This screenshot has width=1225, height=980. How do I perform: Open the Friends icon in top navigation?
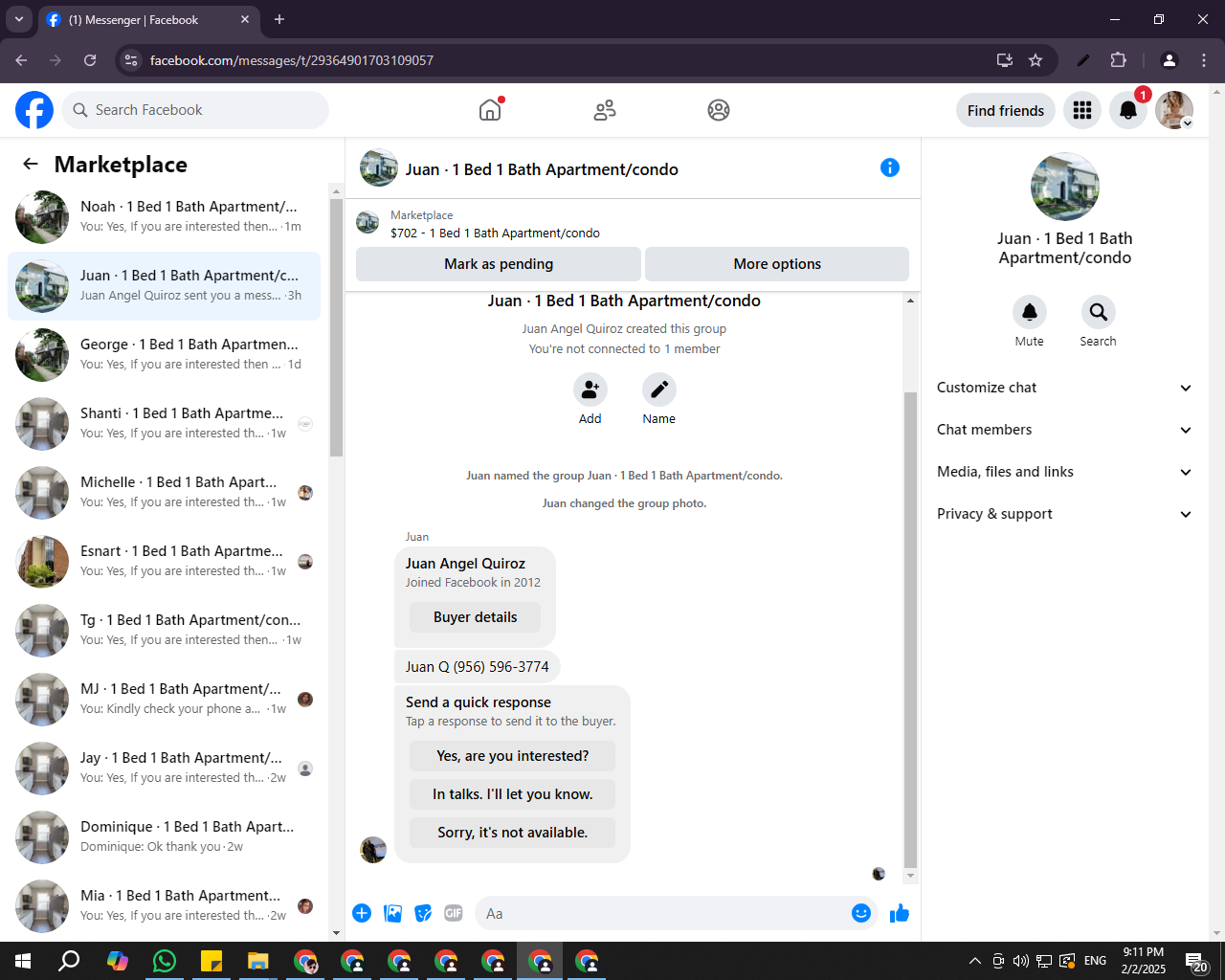point(604,110)
